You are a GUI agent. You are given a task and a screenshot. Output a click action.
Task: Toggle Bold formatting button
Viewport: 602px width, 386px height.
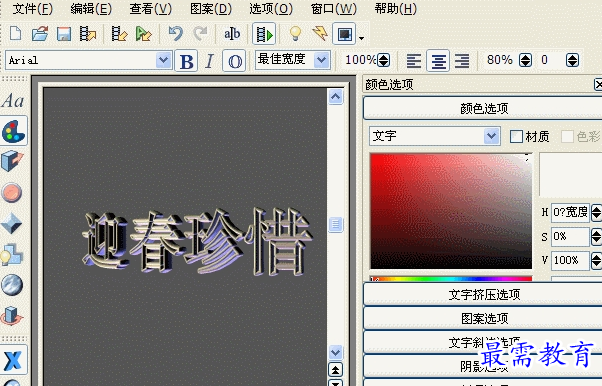(187, 61)
